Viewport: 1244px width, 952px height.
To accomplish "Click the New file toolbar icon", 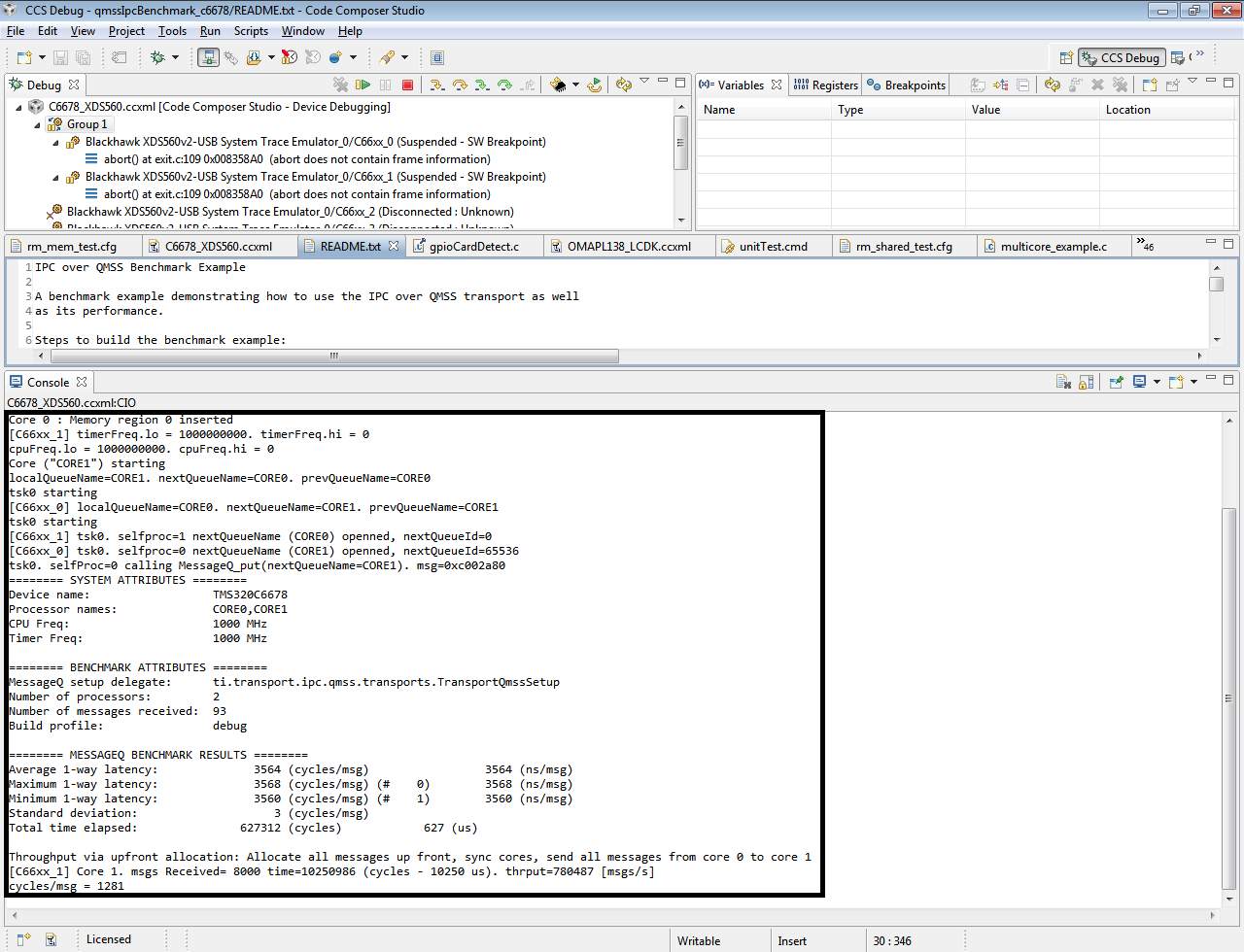I will pos(24,58).
